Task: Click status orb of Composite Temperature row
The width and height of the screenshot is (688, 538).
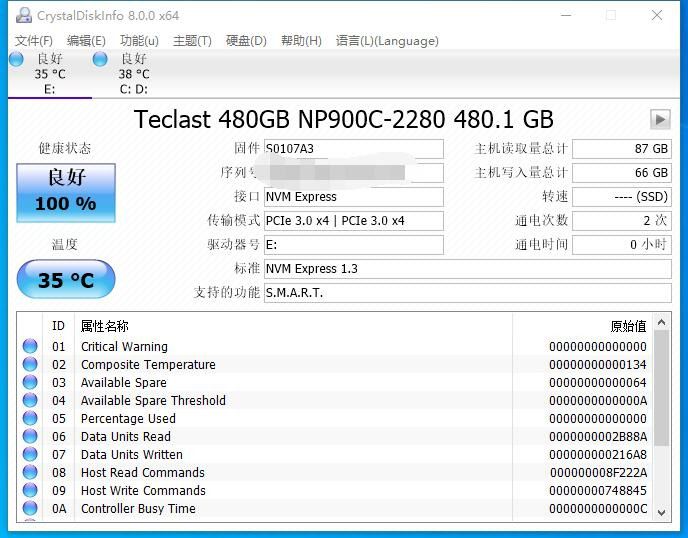Action: tap(30, 364)
